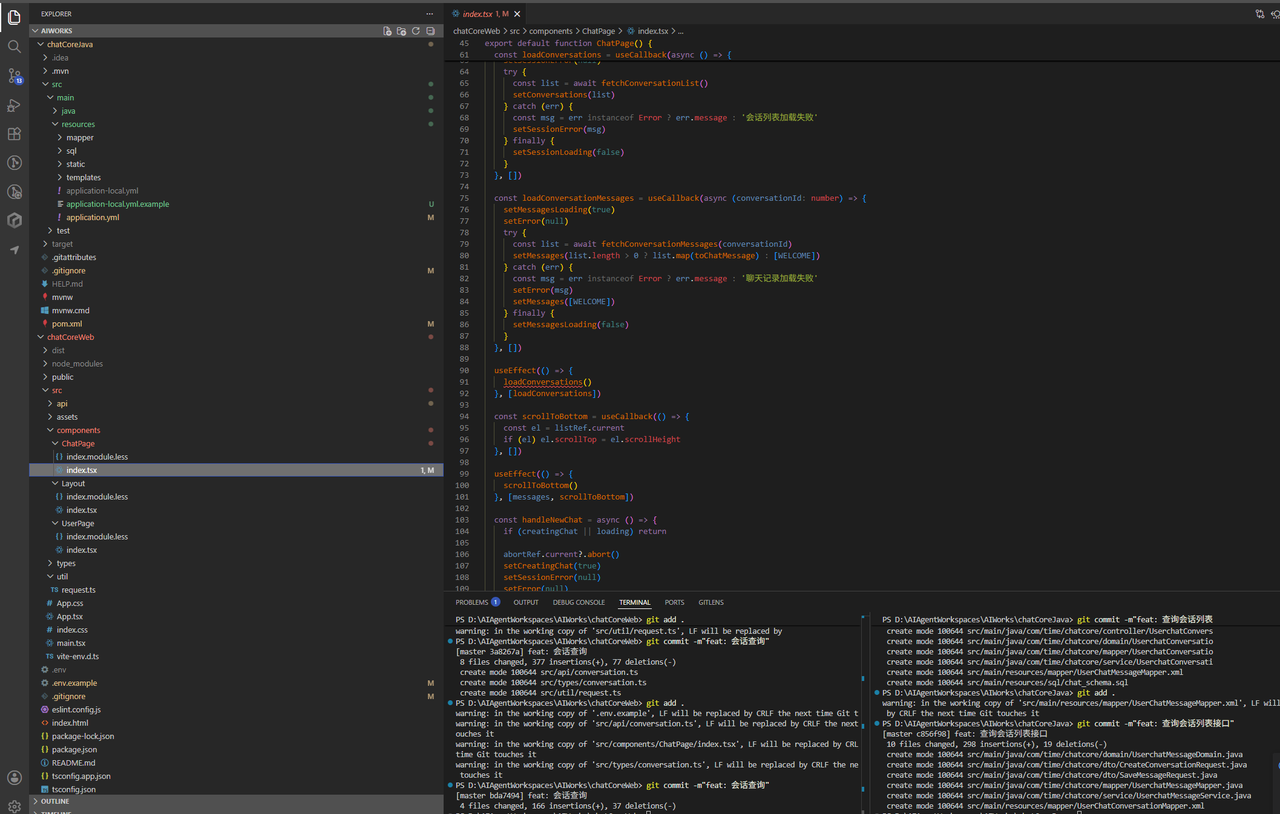Open App.tsx file
Viewport: 1280px width, 814px height.
tap(70, 617)
